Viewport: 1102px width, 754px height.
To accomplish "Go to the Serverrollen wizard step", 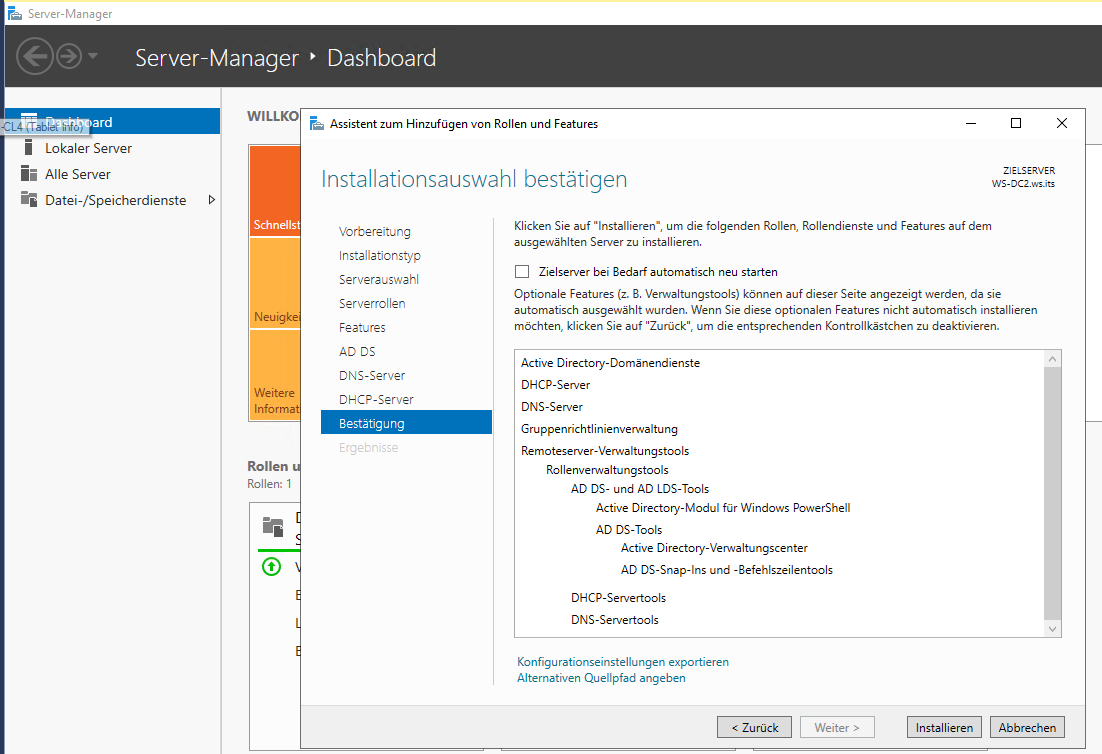I will point(372,303).
